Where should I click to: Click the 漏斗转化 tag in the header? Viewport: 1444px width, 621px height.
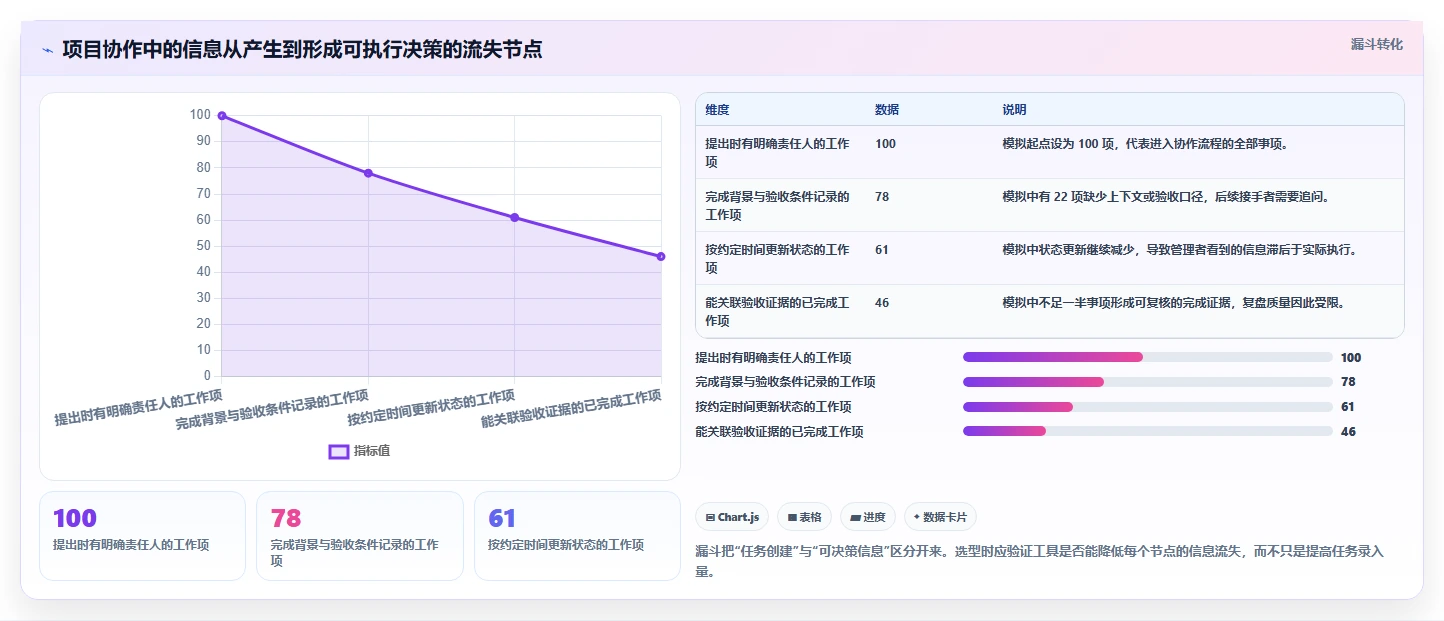click(1376, 45)
